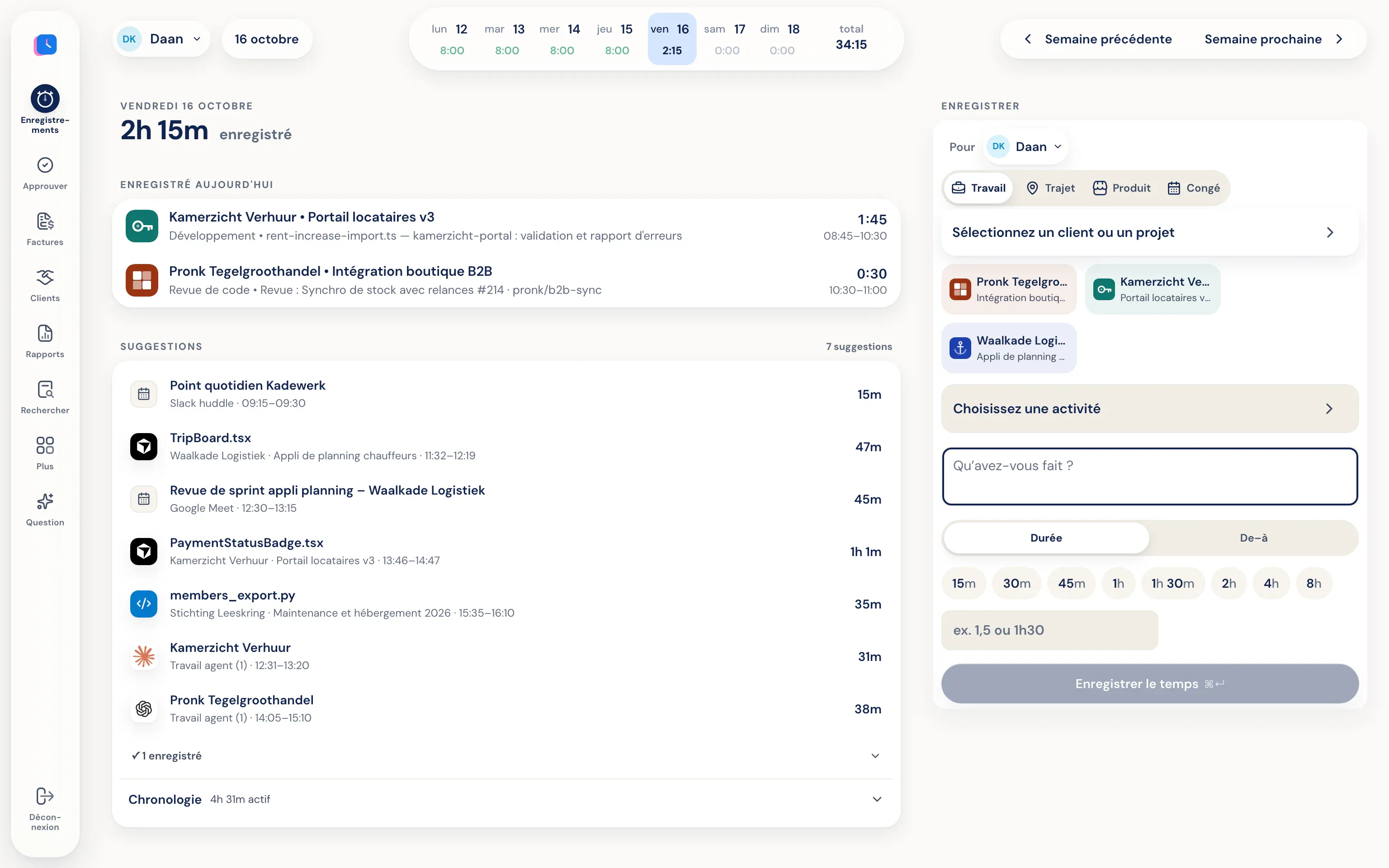This screenshot has height=868, width=1389.
Task: Click the Qu'avez-vous fait description field
Action: tap(1150, 476)
